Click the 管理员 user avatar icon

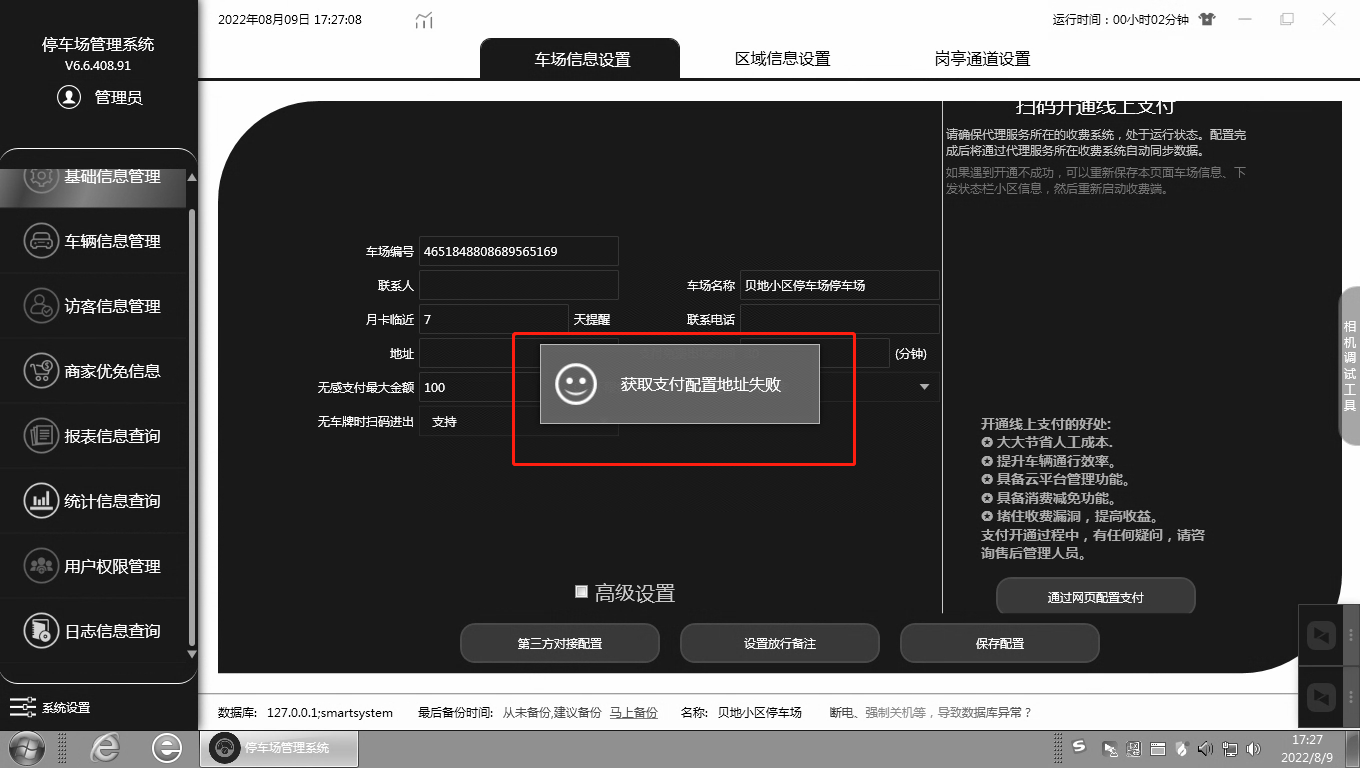[69, 97]
